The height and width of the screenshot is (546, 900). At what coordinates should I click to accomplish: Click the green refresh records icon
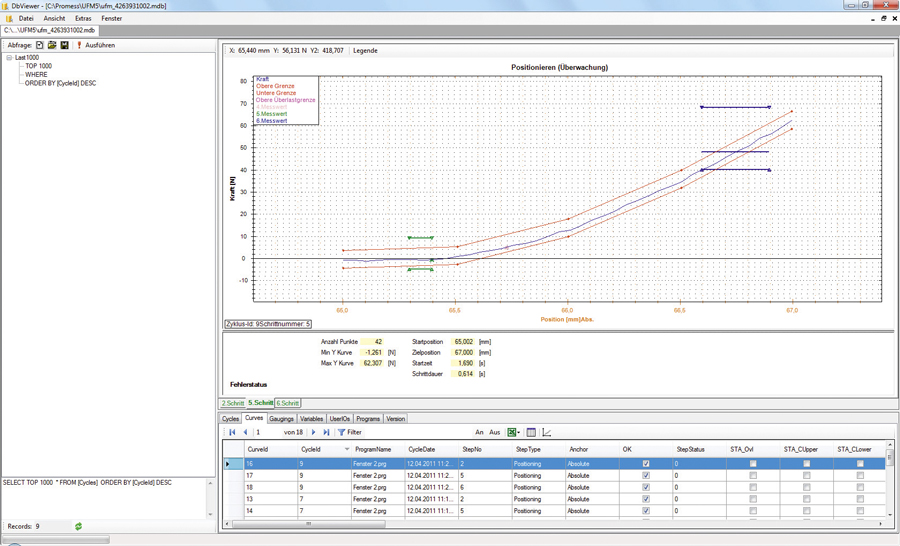[78, 526]
